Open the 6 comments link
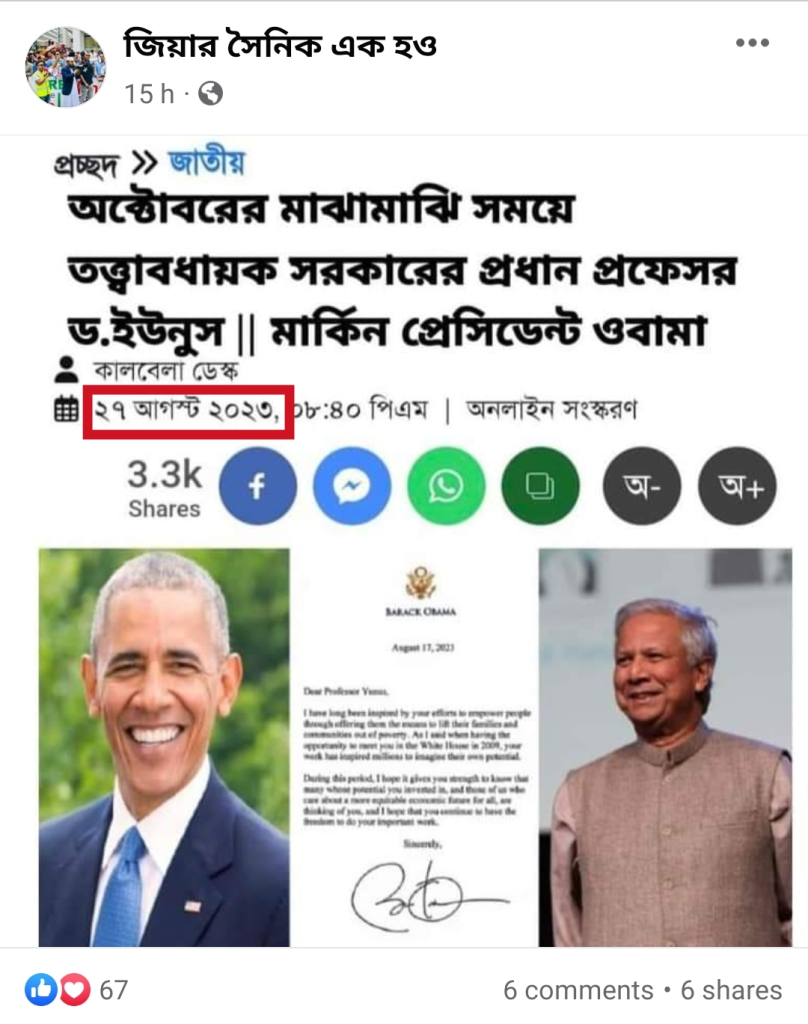808x1024 pixels. point(578,990)
